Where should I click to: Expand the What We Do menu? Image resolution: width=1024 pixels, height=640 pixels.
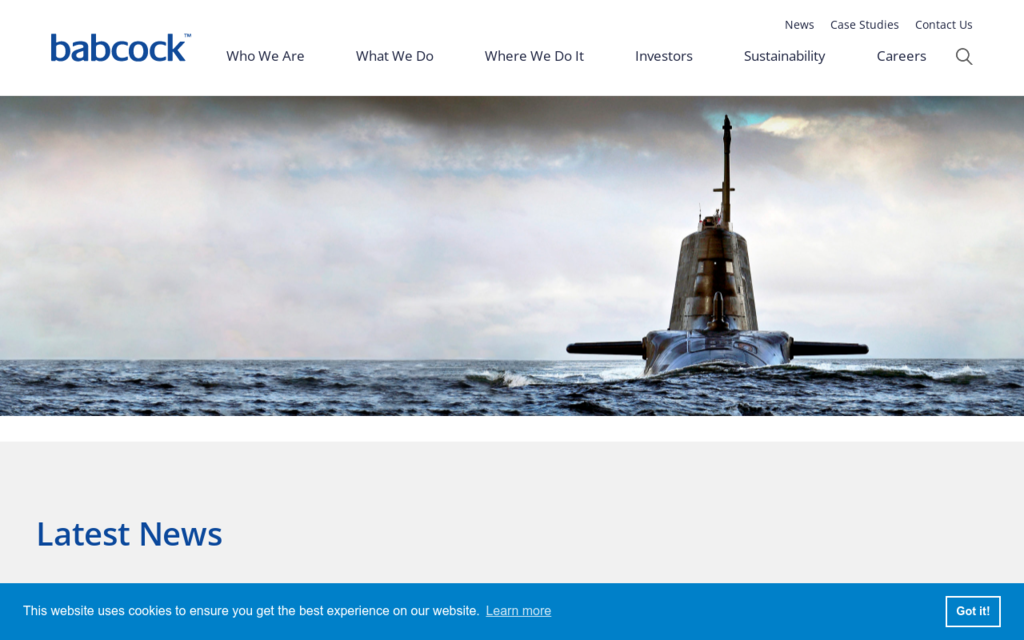pos(394,56)
